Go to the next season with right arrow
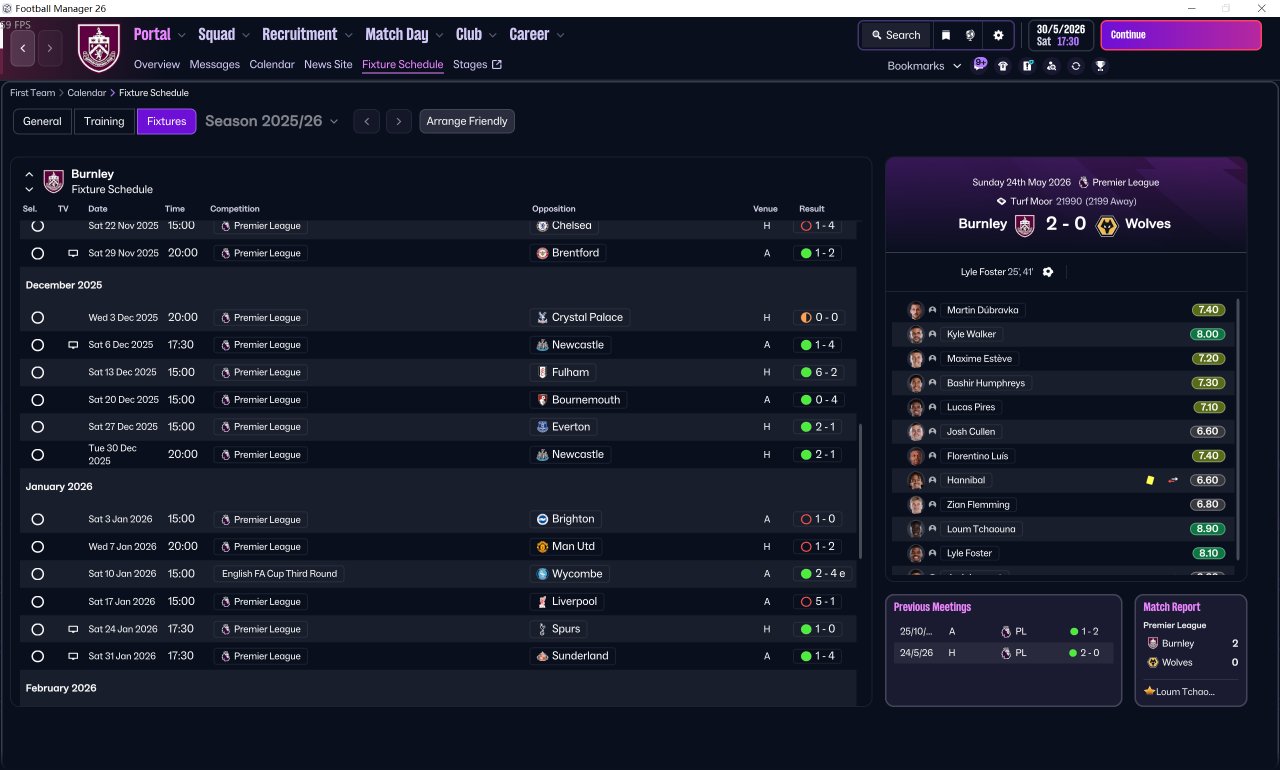1280x770 pixels. pos(399,121)
